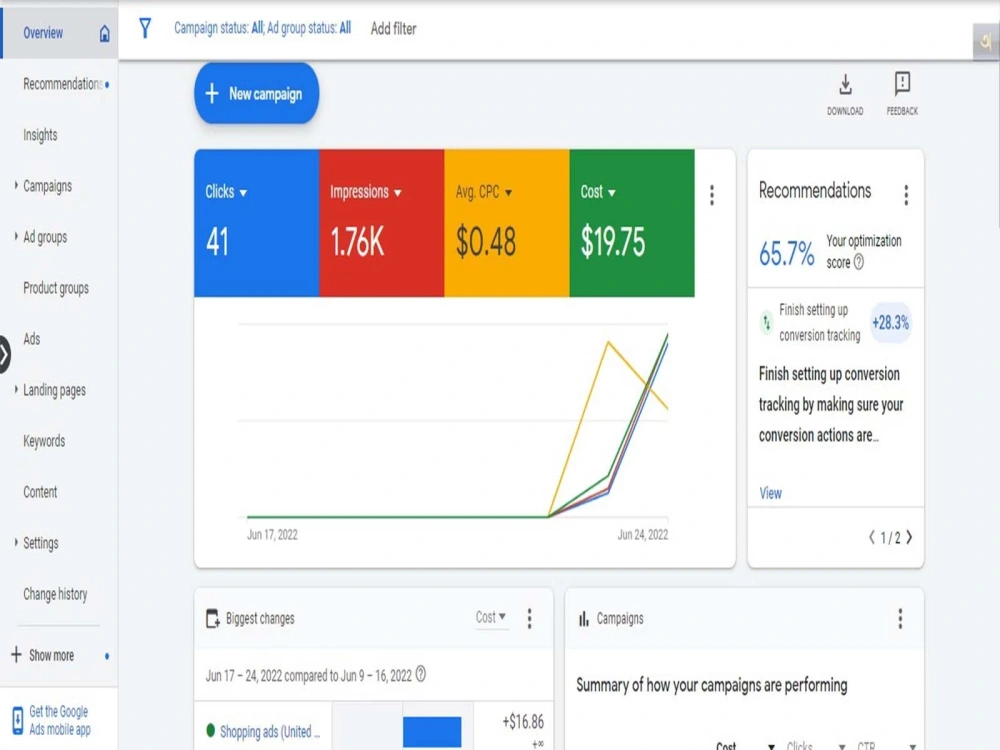The height and width of the screenshot is (750, 1000).
Task: Click the Campaigns bar chart icon
Action: (584, 619)
